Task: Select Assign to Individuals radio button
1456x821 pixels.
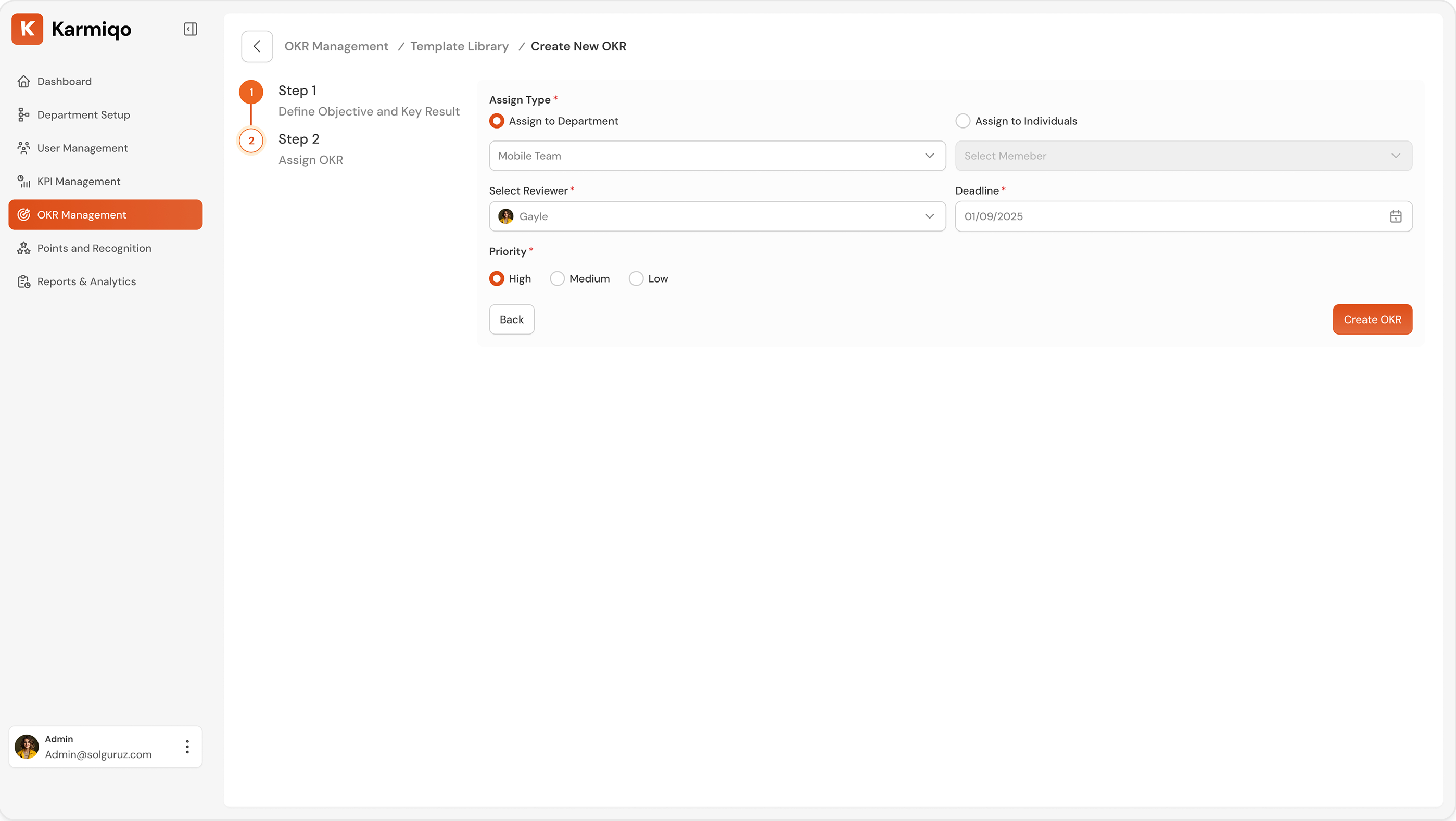Action: click(x=963, y=121)
